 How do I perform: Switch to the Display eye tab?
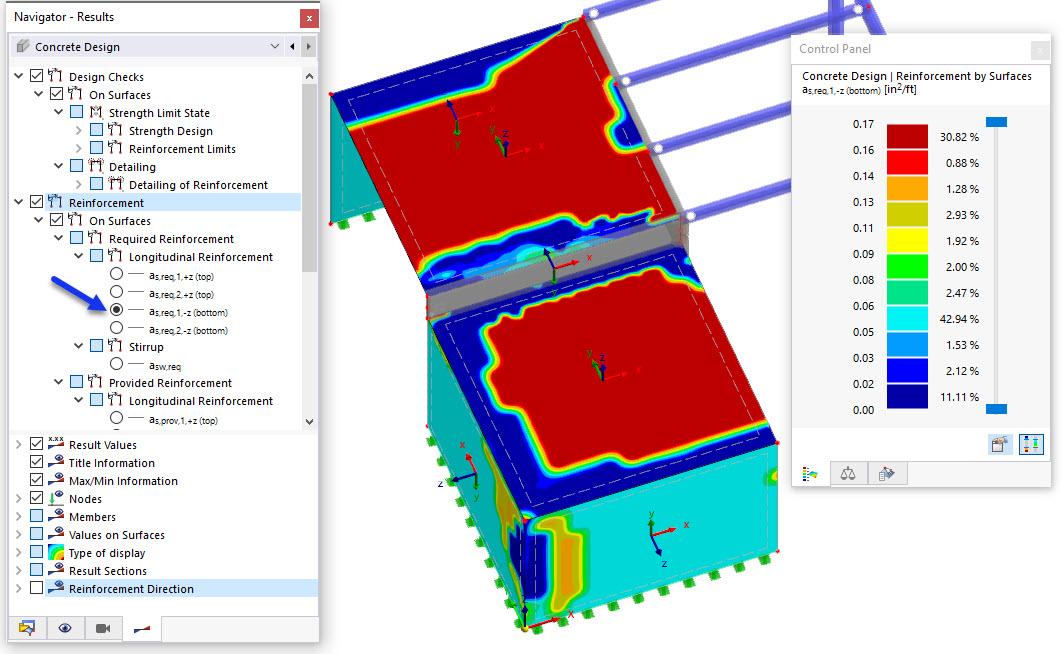[x=65, y=628]
